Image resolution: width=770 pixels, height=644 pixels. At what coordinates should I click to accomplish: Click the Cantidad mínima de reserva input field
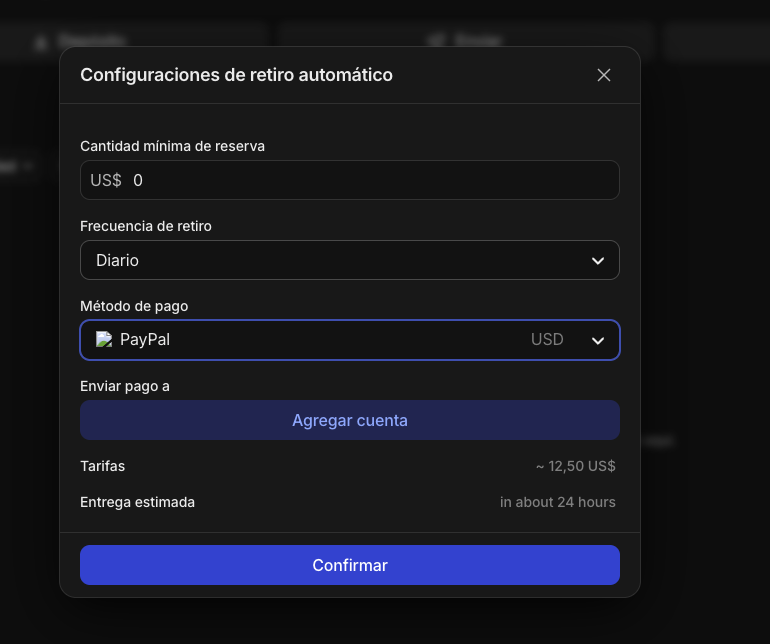[350, 180]
